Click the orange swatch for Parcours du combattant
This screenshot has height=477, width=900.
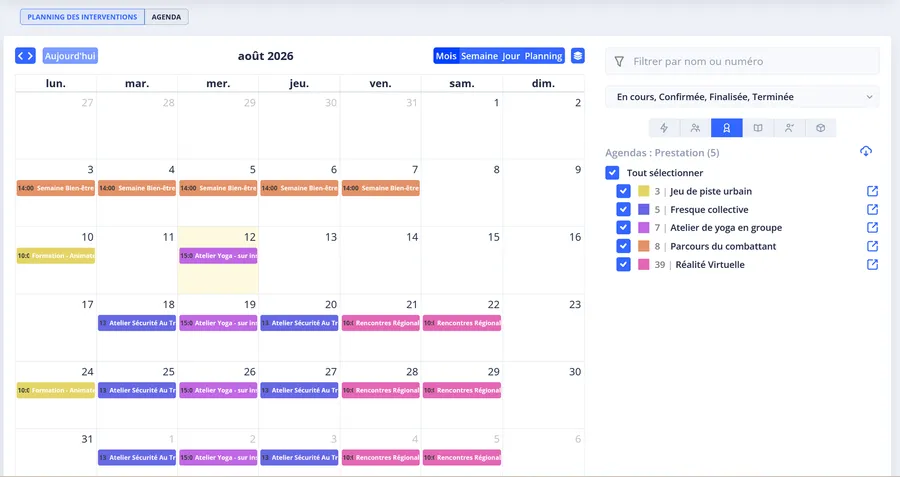tap(643, 246)
